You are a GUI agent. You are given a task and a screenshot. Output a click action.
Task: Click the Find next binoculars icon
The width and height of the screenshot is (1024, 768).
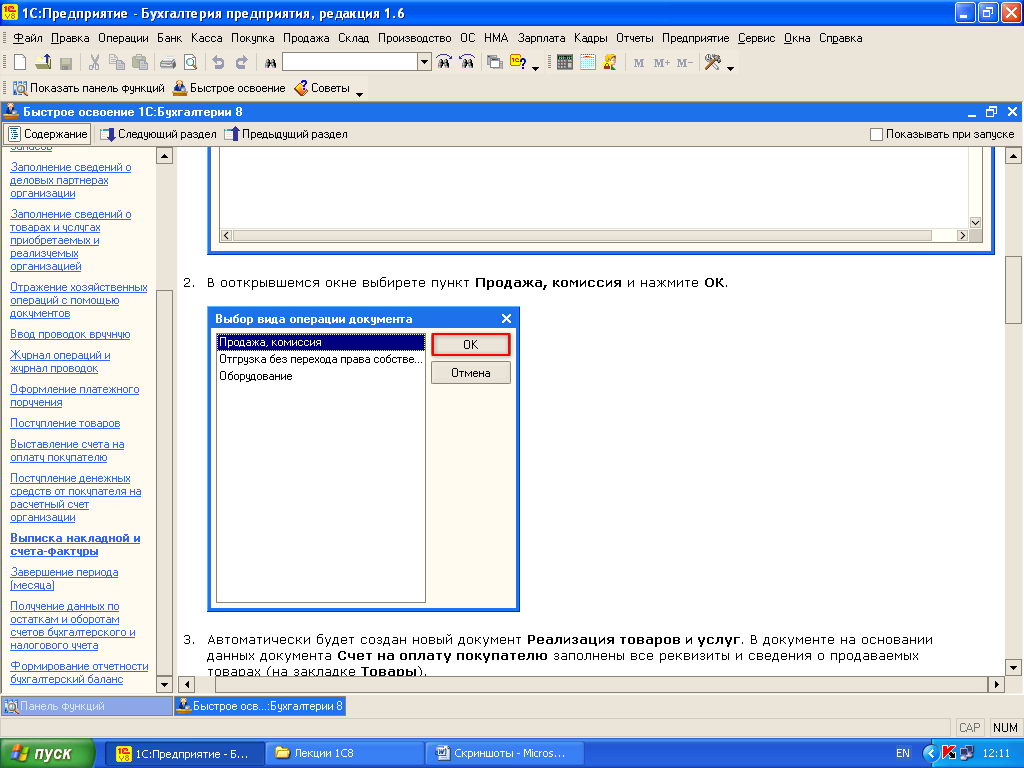click(x=444, y=63)
